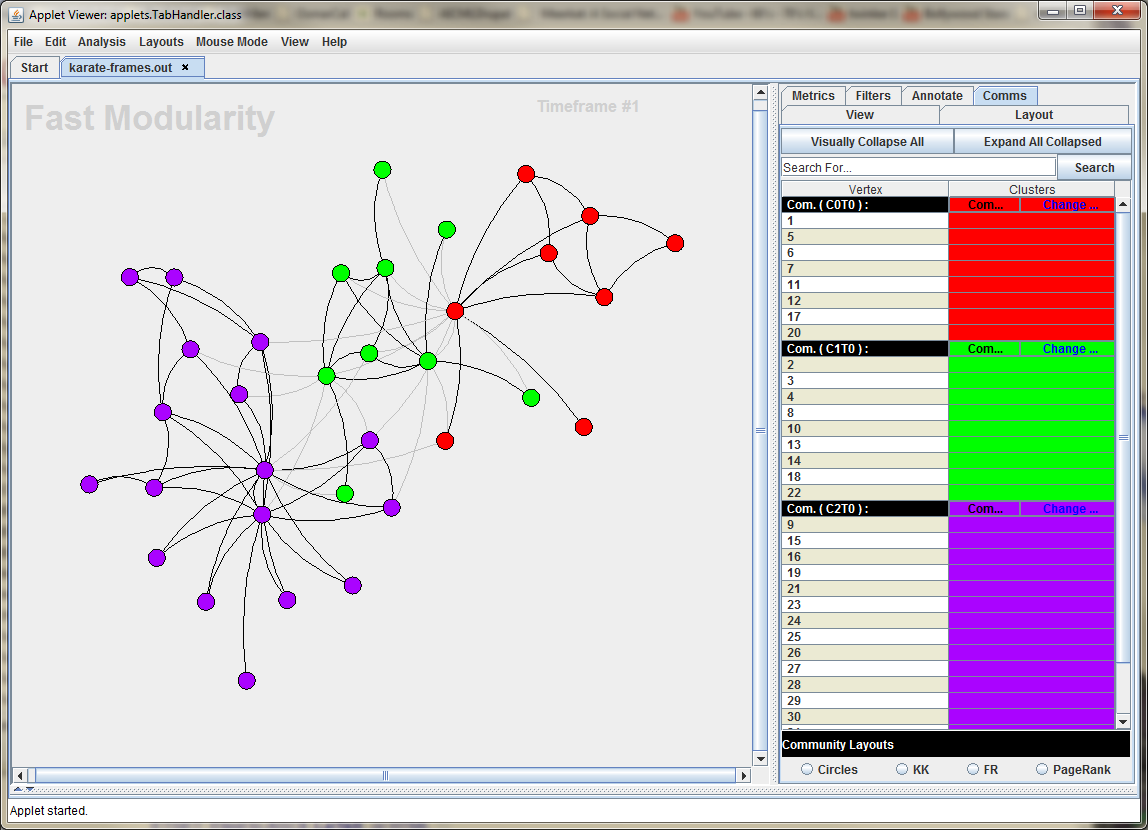
Task: Select the KK community layout
Action: pyautogui.click(x=902, y=769)
